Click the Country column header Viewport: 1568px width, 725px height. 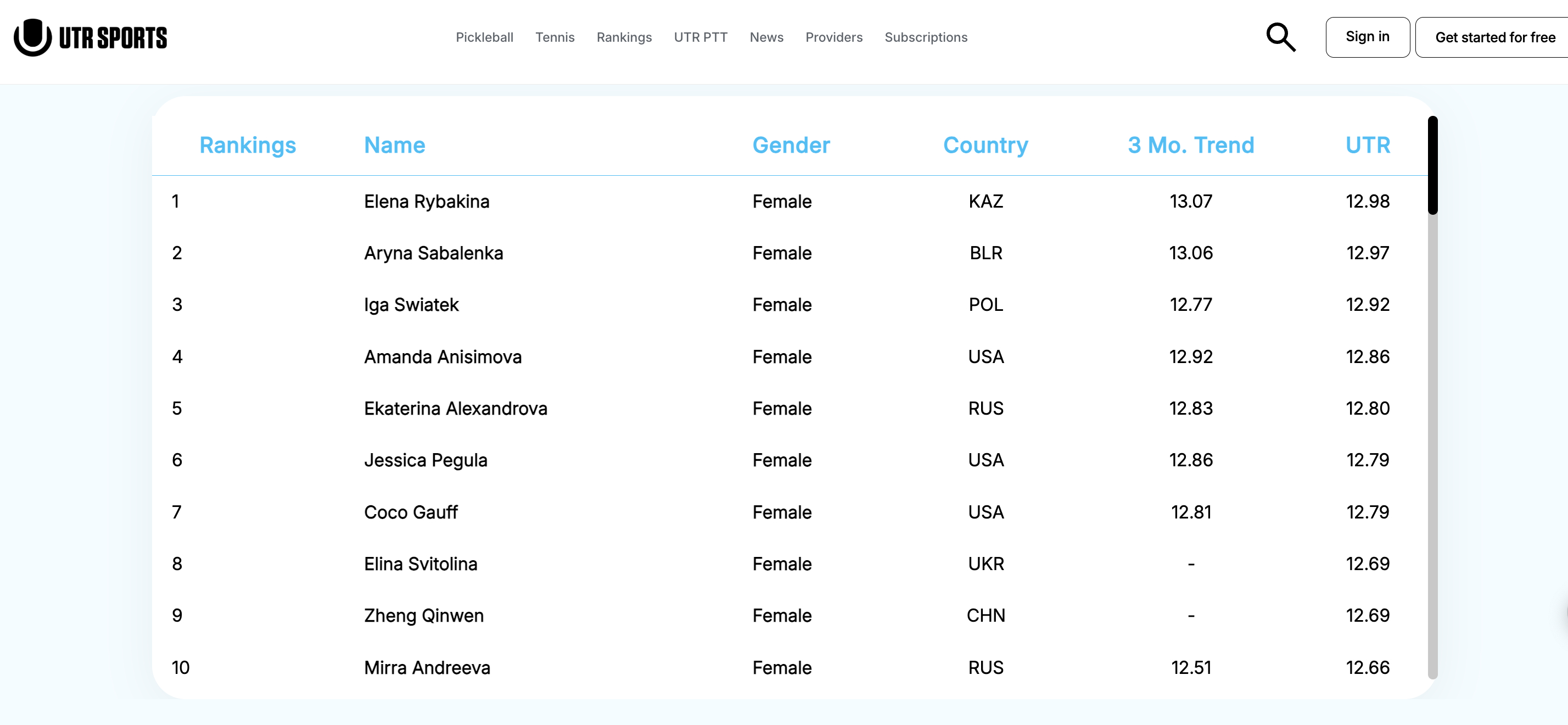pos(985,145)
